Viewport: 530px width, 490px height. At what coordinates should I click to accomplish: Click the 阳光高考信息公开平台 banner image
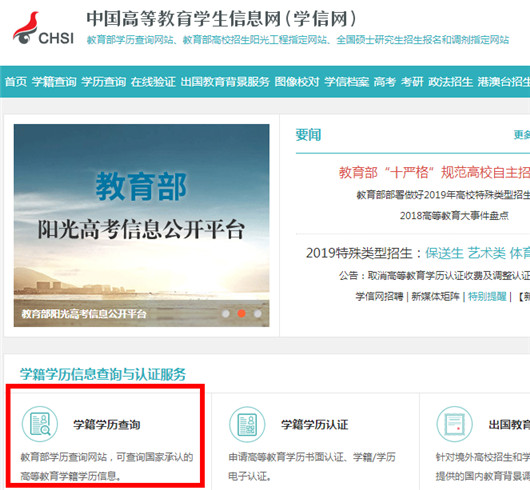[141, 225]
